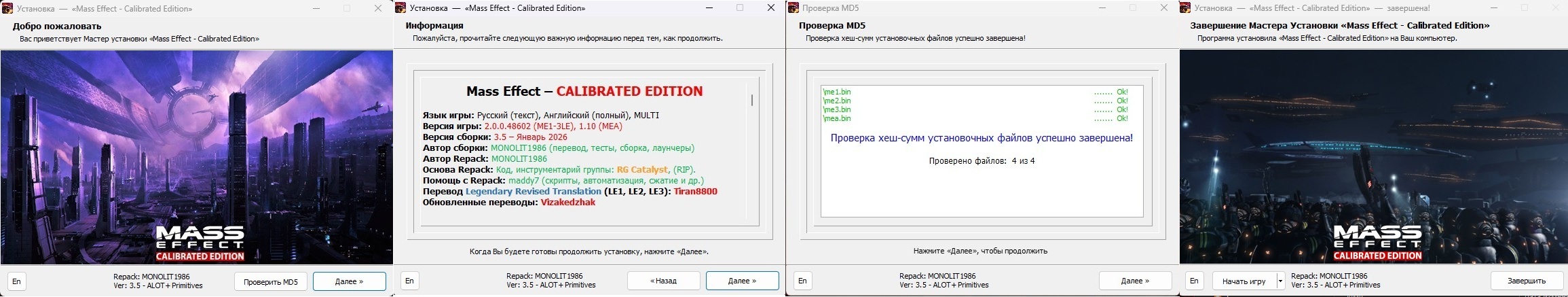1568x297 pixels.
Task: Click Проверить MD5 in the welcome window
Action: 271,281
